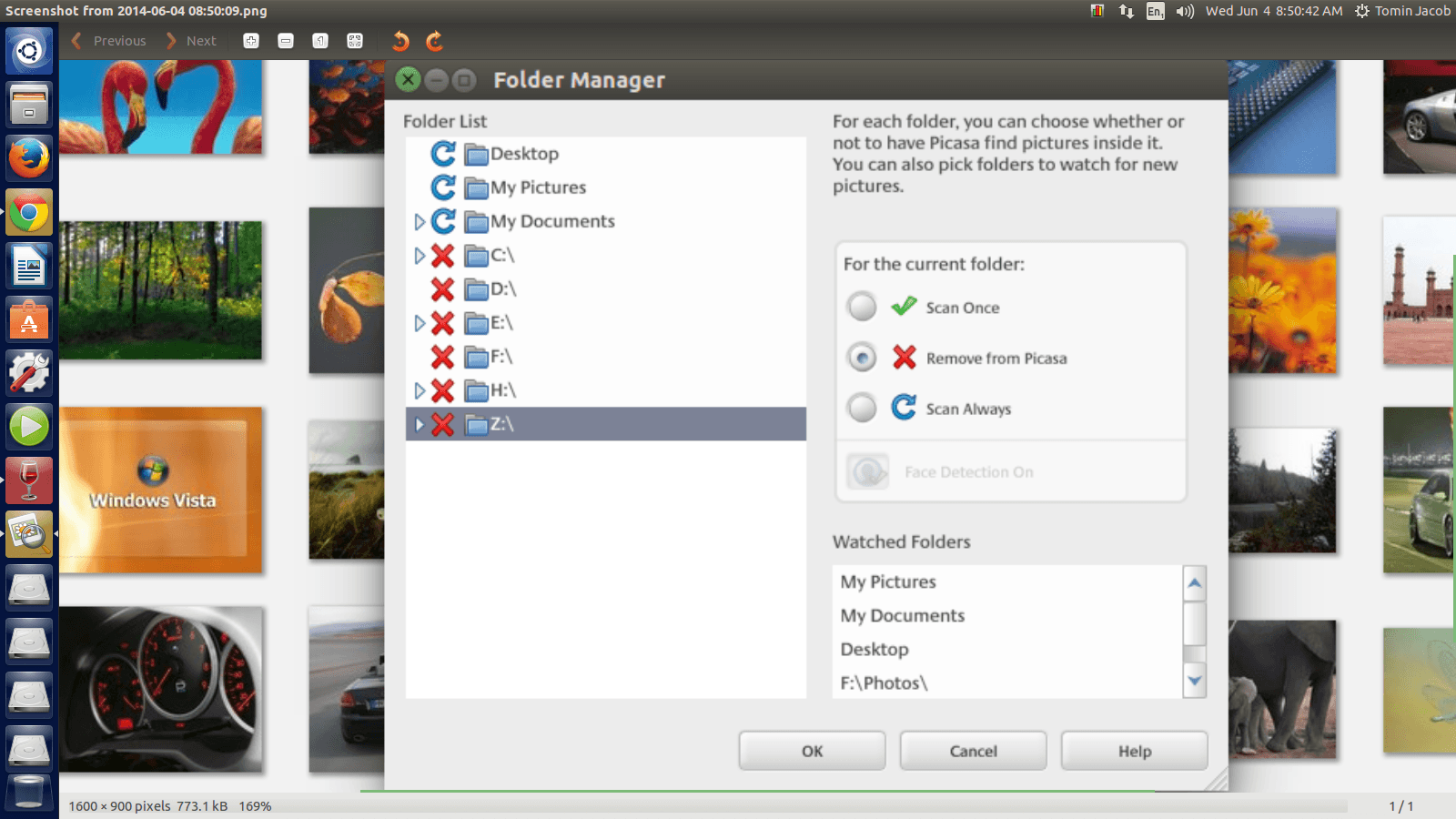Click OK in Folder Manager
The height and width of the screenshot is (819, 1456).
[x=812, y=751]
